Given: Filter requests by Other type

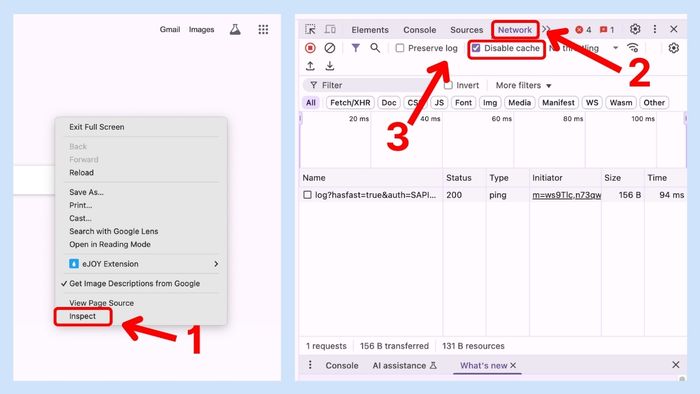Looking at the screenshot, I should point(654,103).
